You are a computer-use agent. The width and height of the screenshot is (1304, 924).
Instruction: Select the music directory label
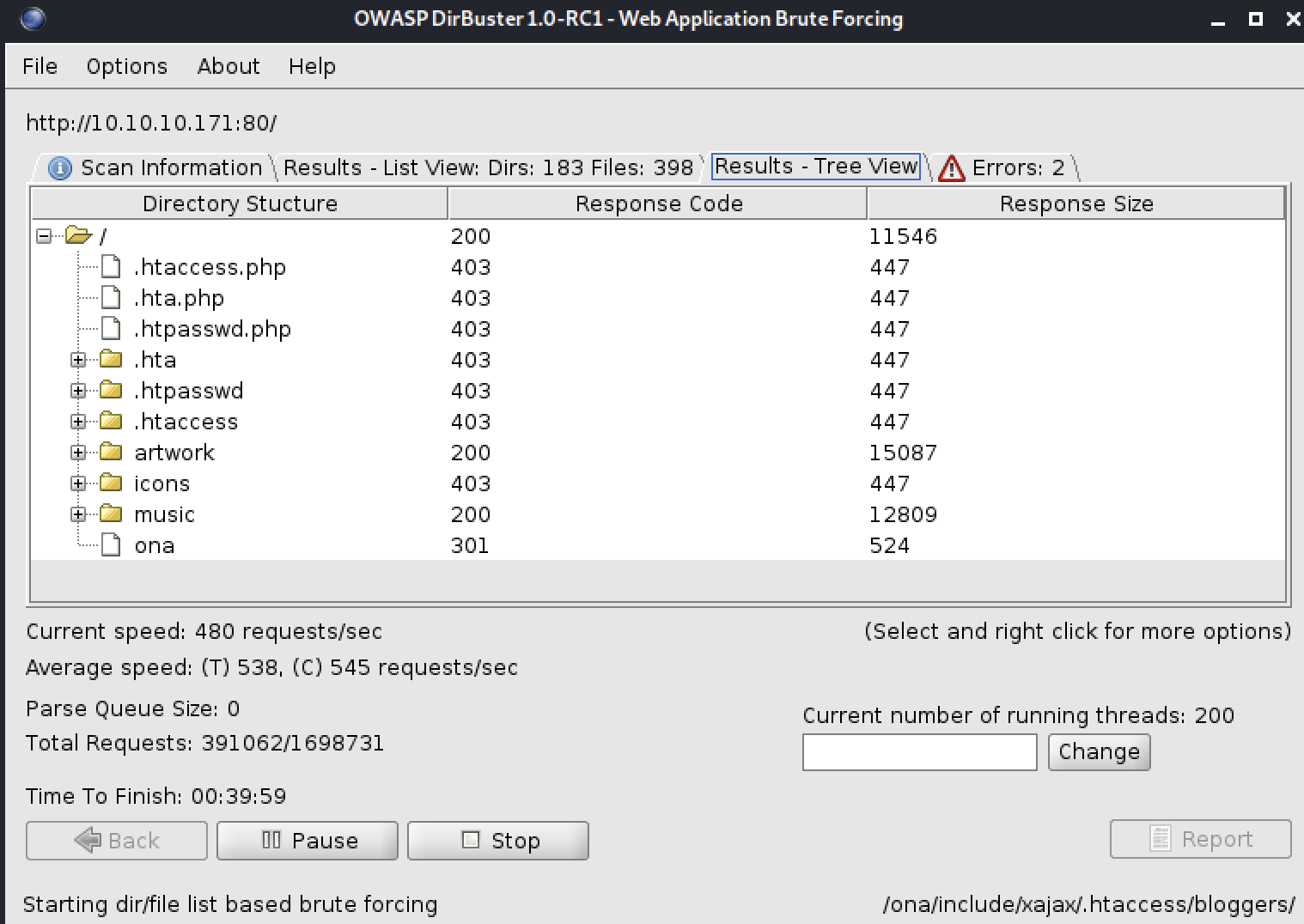point(164,514)
